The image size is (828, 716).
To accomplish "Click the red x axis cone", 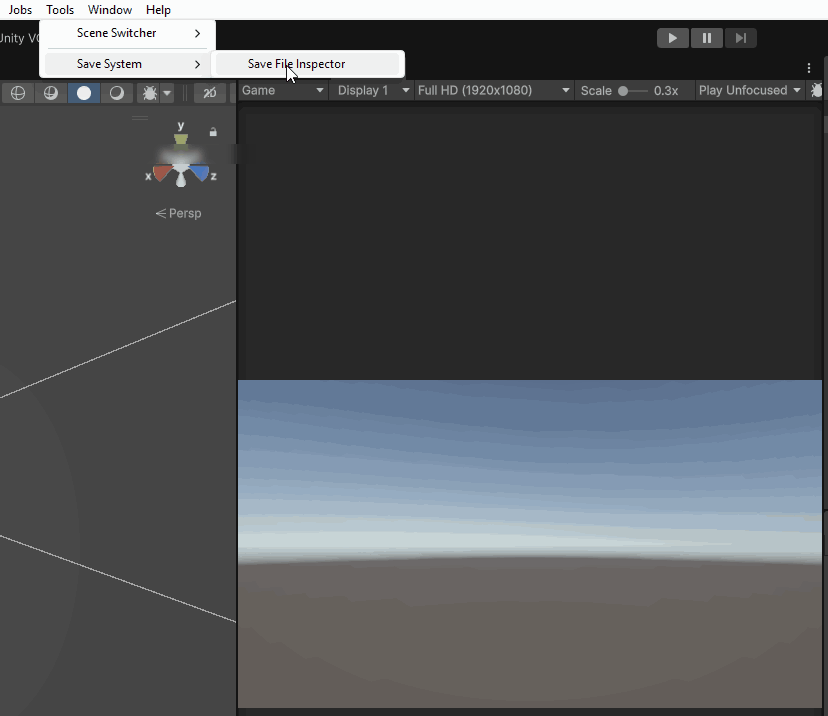I will pyautogui.click(x=162, y=173).
